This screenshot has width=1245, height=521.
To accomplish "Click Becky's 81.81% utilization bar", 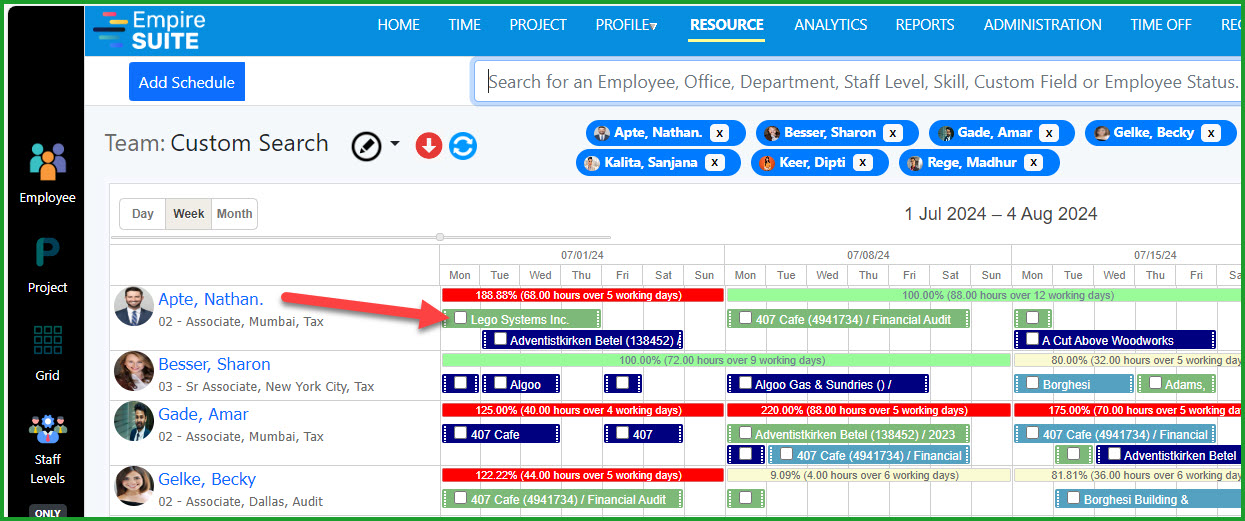I will [1129, 475].
